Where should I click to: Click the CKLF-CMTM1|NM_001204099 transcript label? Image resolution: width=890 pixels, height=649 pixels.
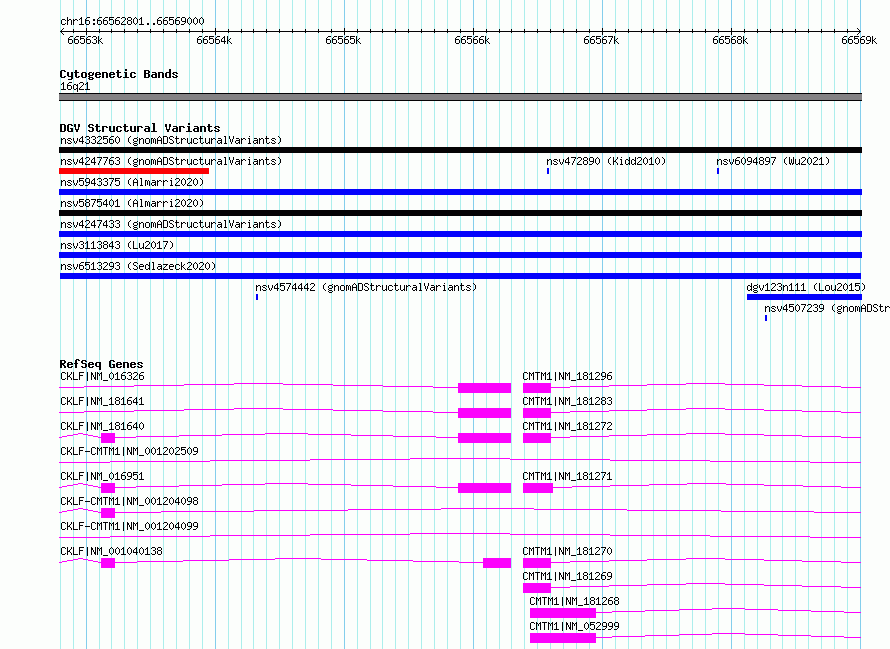129,526
